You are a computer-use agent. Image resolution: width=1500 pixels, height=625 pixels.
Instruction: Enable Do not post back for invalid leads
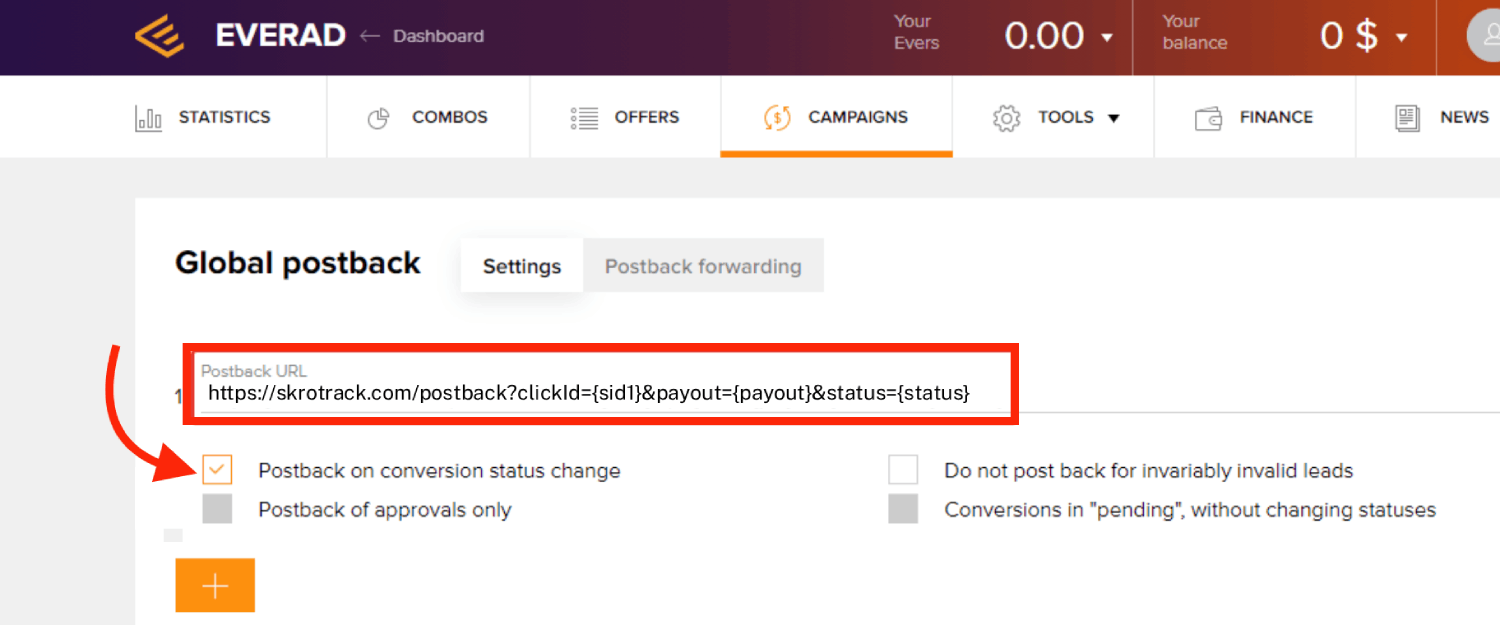click(x=903, y=469)
